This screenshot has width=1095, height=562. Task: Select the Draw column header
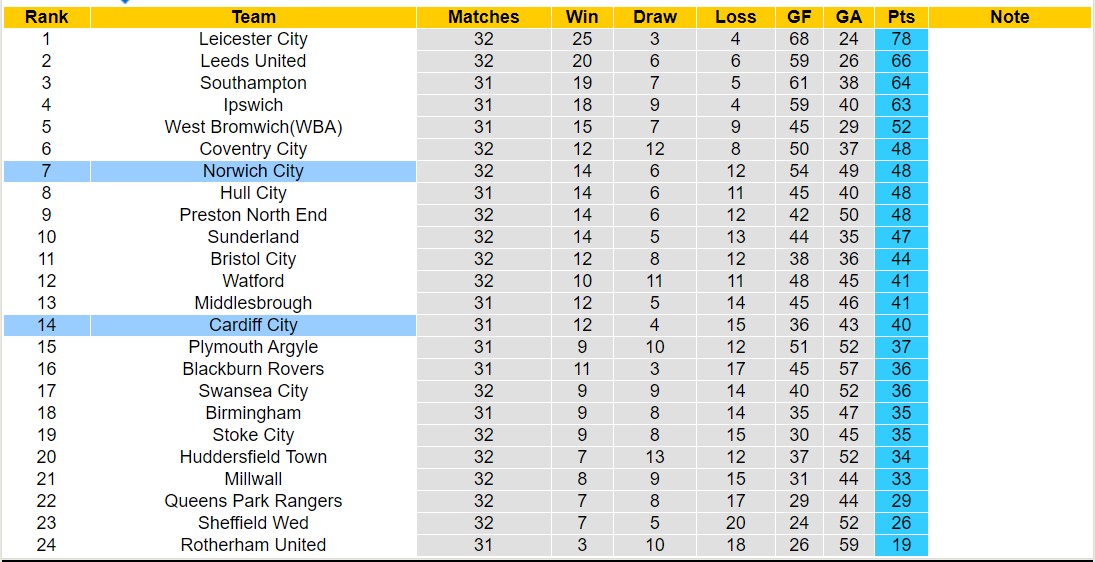[655, 17]
